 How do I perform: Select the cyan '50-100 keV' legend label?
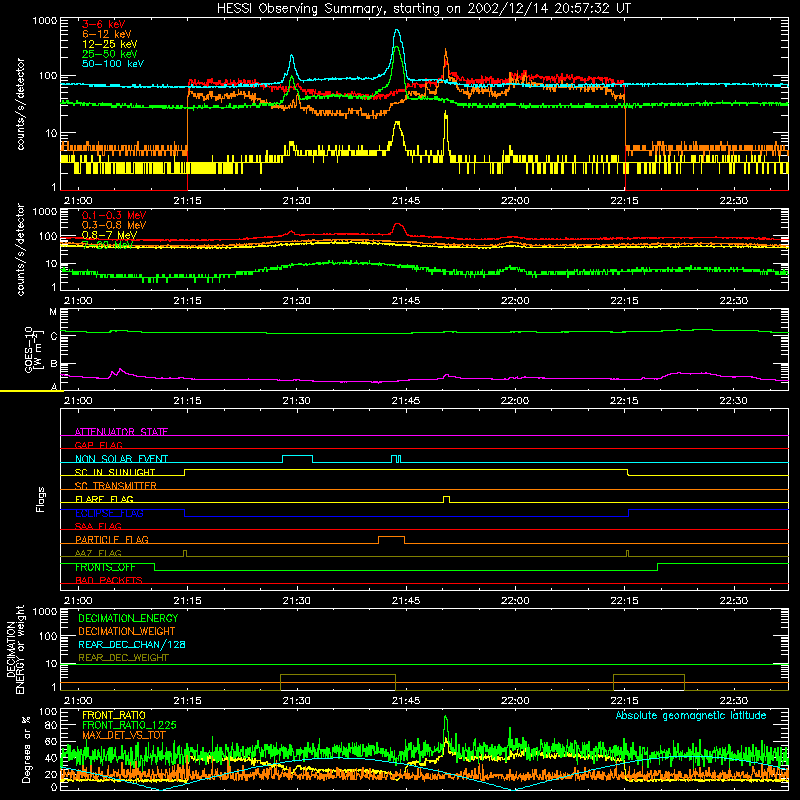pos(113,64)
